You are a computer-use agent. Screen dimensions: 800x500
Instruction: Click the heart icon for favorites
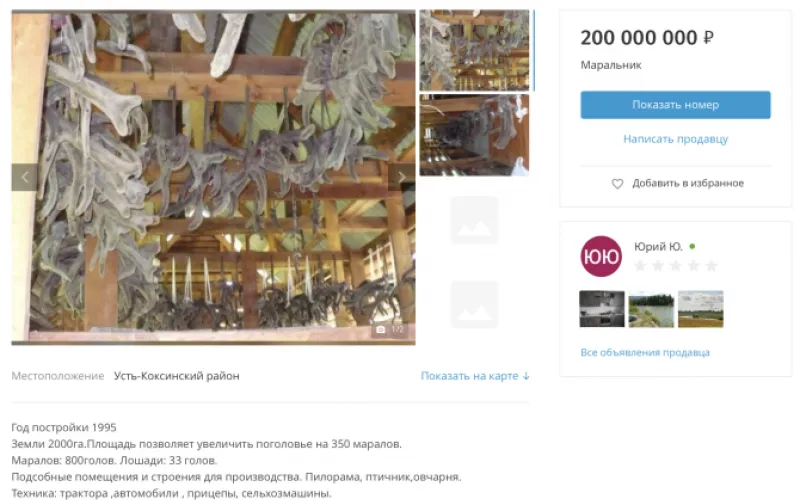coord(617,184)
